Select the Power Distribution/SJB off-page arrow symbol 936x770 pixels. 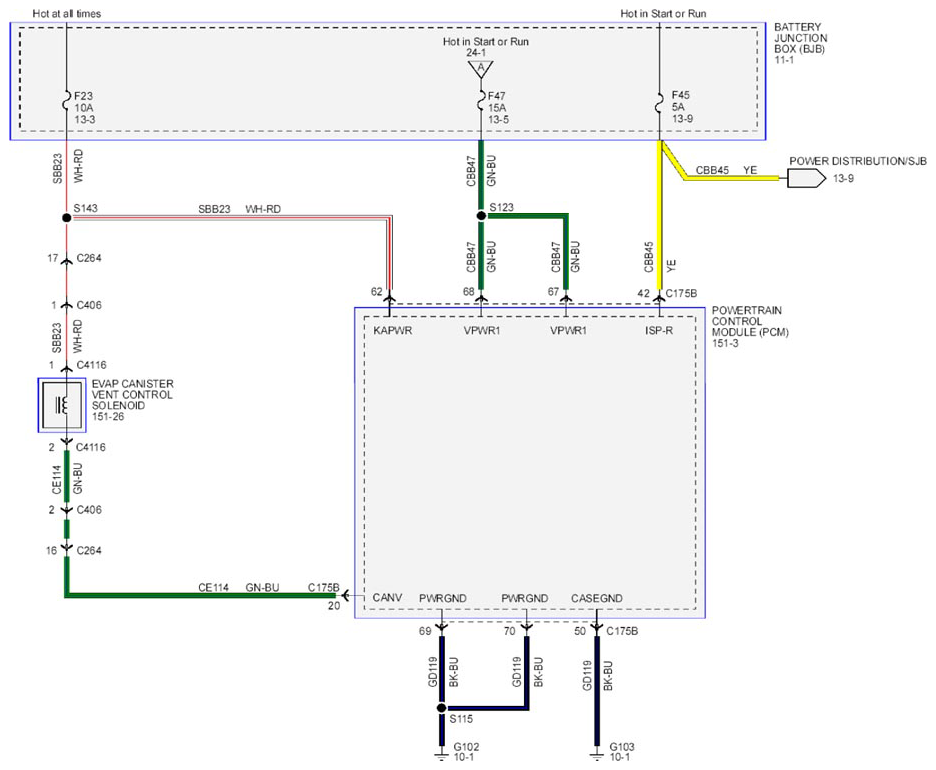pos(806,178)
